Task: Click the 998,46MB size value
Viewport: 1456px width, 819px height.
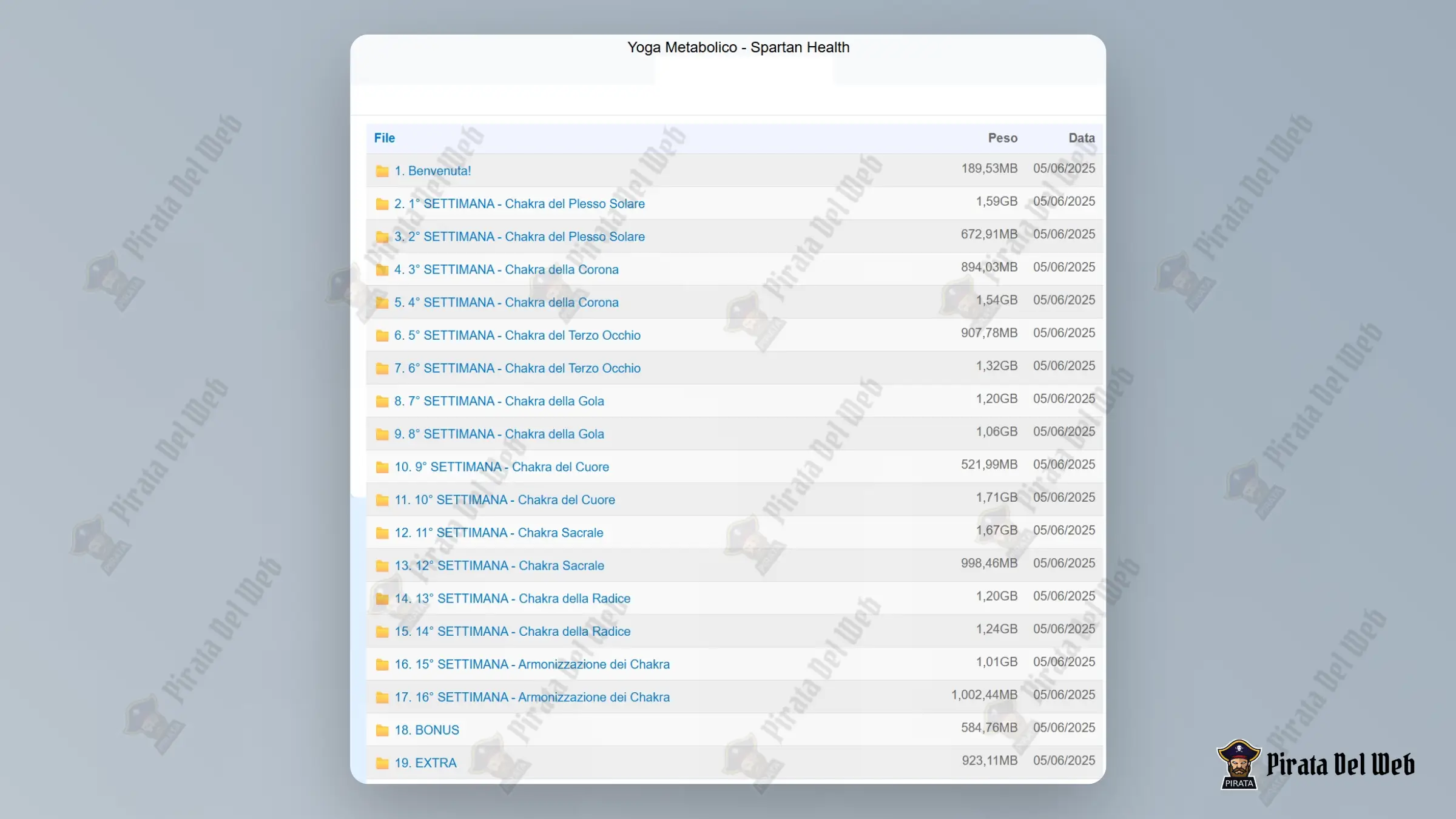Action: 989,563
